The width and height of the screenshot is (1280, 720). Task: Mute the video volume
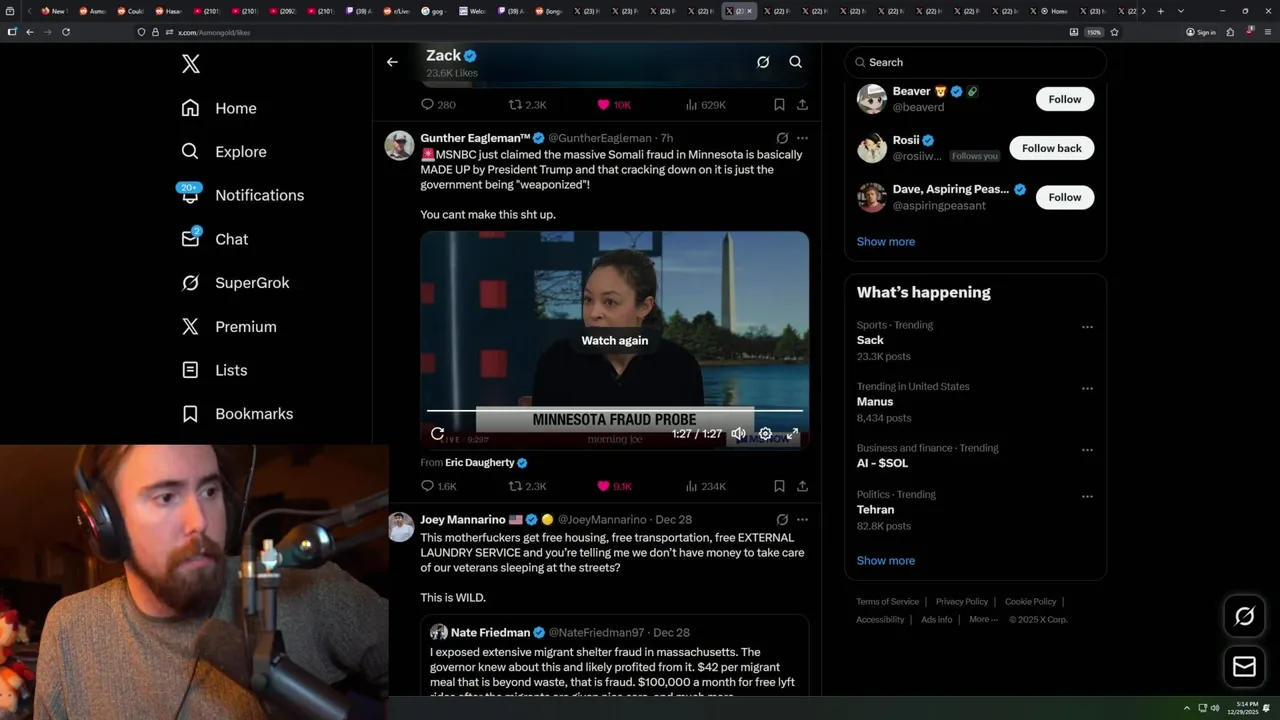pyautogui.click(x=738, y=434)
